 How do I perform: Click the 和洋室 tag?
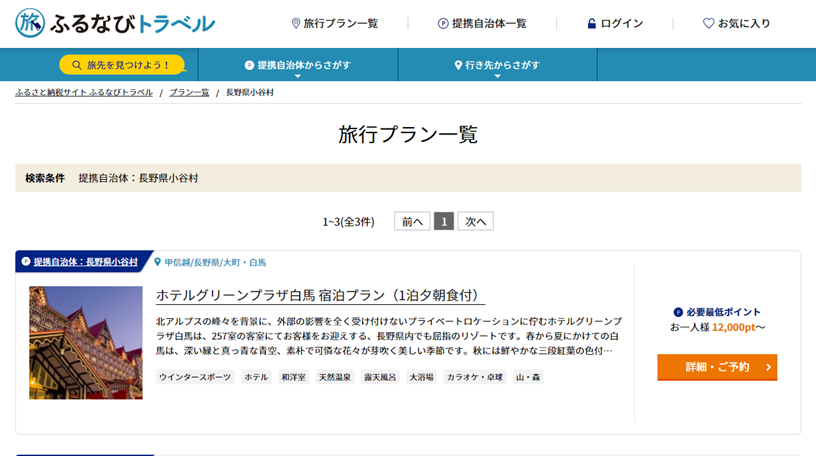pyautogui.click(x=294, y=377)
